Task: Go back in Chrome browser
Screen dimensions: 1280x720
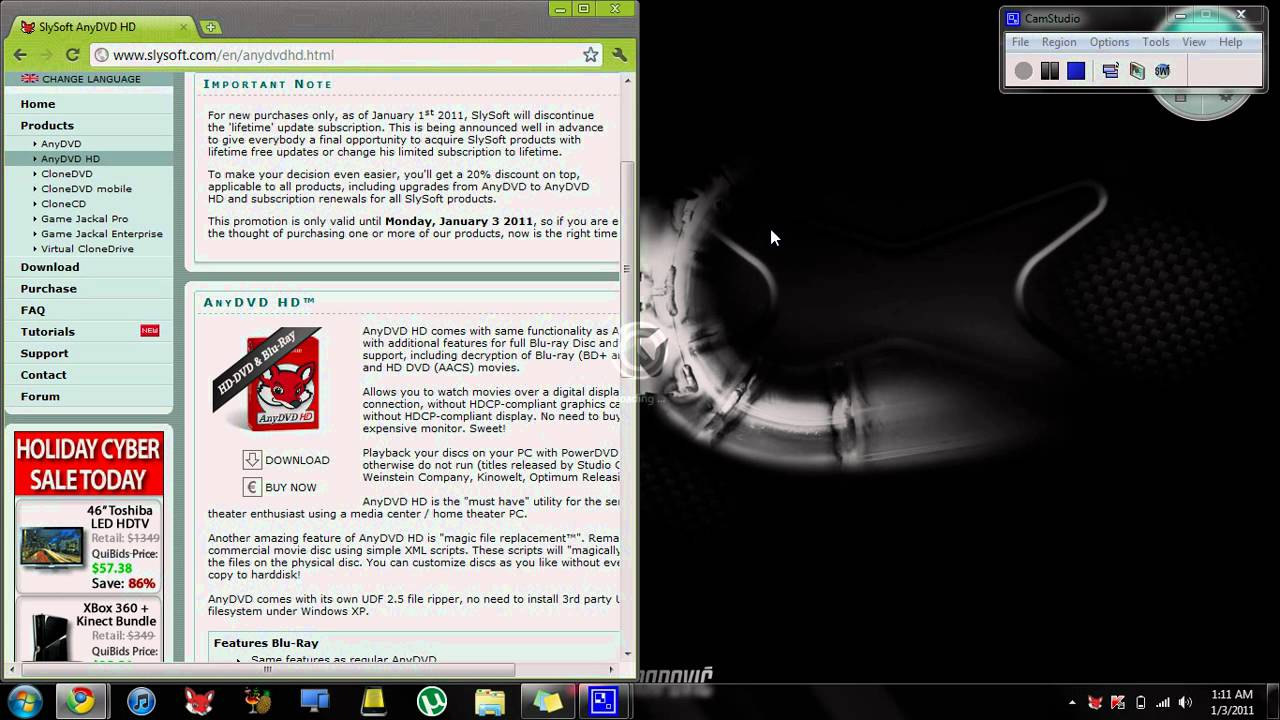Action: (20, 55)
